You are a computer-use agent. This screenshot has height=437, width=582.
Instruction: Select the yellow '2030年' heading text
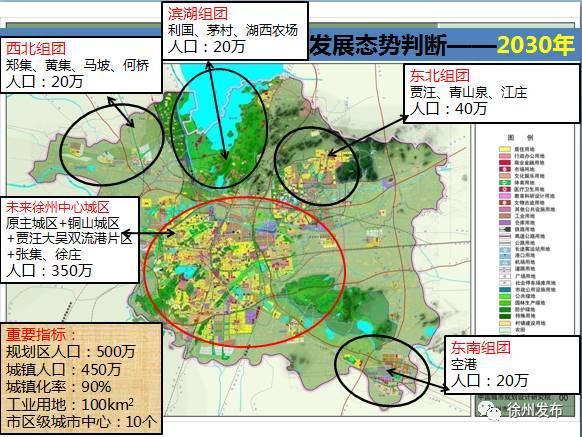click(536, 45)
